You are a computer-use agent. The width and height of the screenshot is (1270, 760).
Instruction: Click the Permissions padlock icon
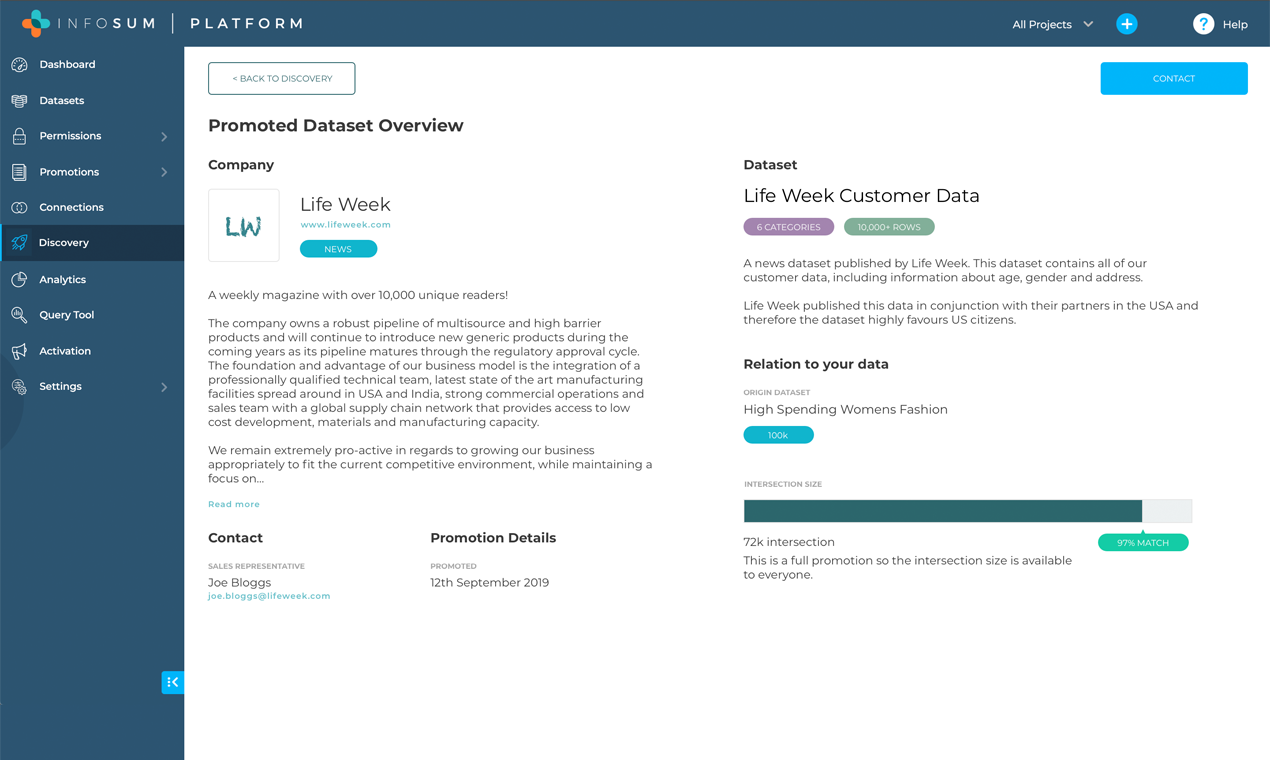19,136
